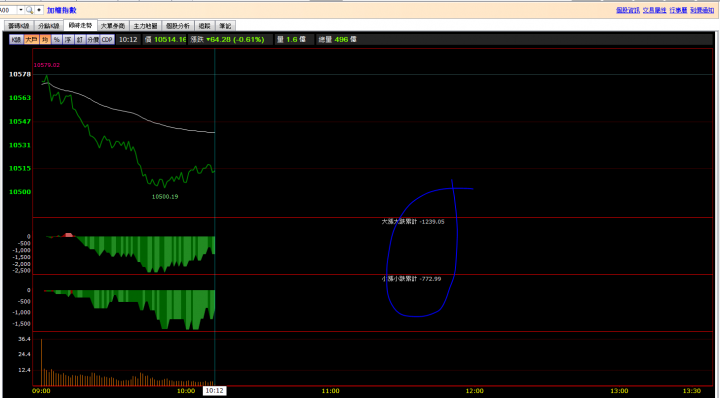
Task: Toggle the 分價 price distribution button
Action: point(93,40)
